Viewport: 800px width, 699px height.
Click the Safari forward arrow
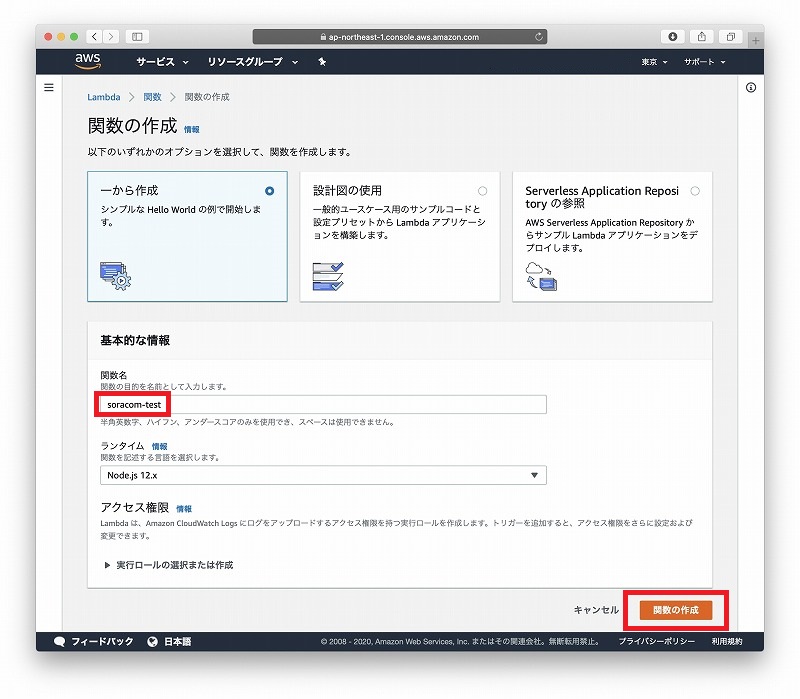tap(111, 37)
